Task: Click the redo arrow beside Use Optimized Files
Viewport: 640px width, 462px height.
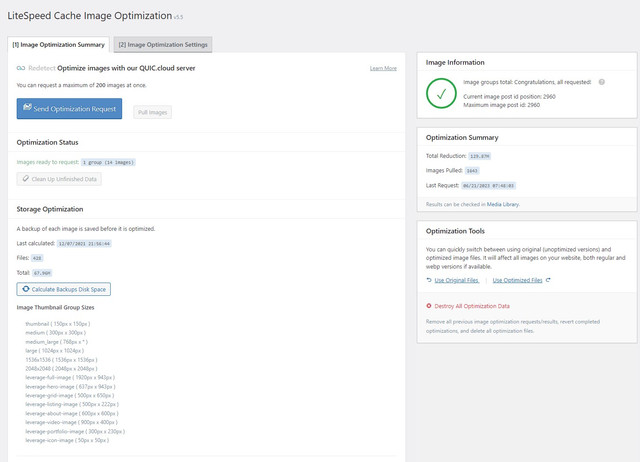Action: [548, 280]
